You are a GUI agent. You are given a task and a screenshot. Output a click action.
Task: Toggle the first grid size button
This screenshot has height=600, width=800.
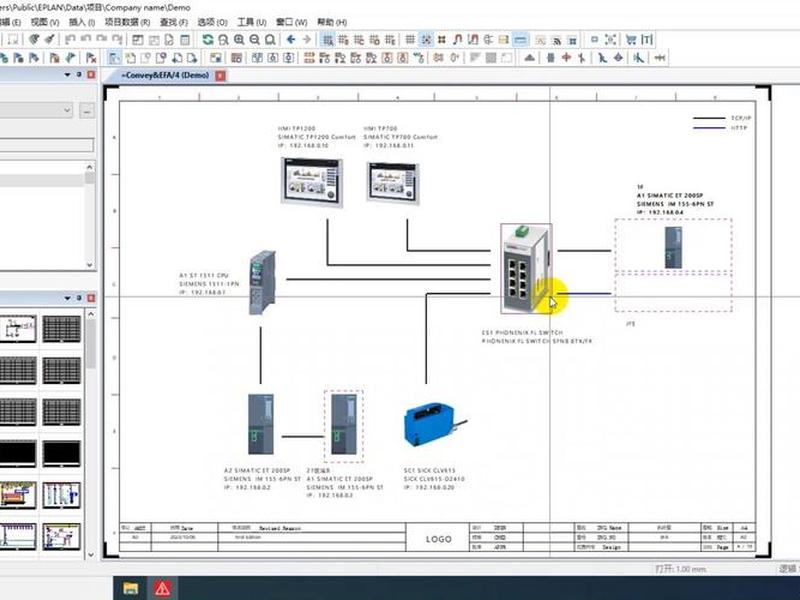328,40
